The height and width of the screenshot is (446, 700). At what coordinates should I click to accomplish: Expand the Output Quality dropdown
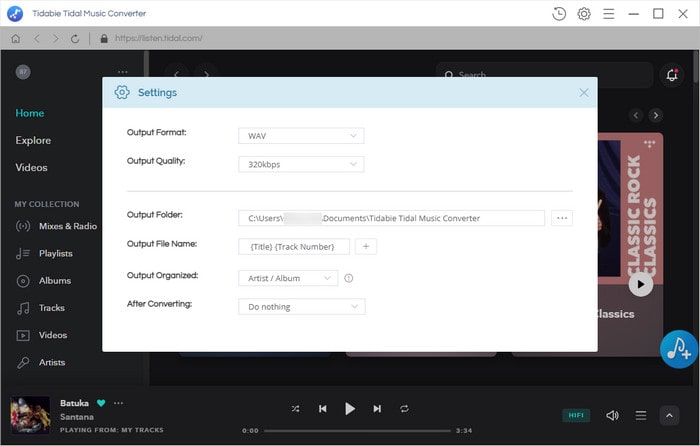tap(301, 164)
